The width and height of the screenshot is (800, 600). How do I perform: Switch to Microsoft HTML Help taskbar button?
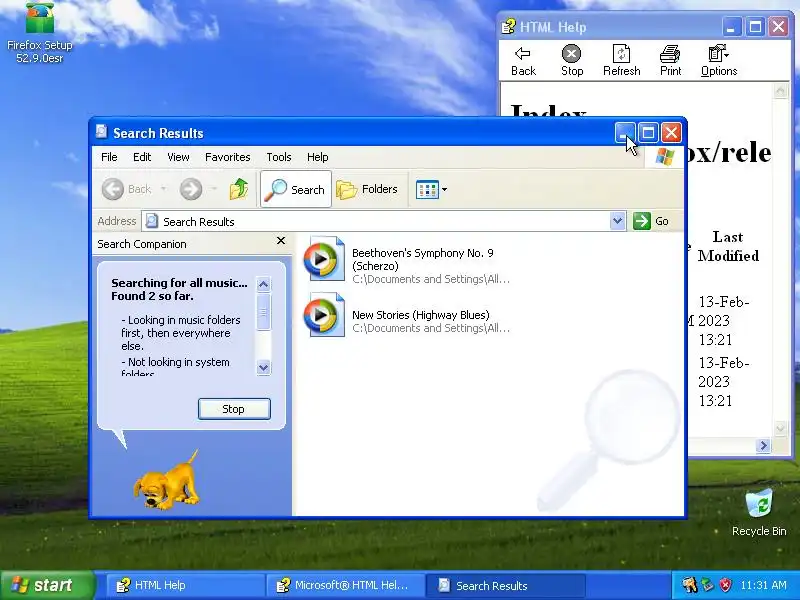point(344,585)
